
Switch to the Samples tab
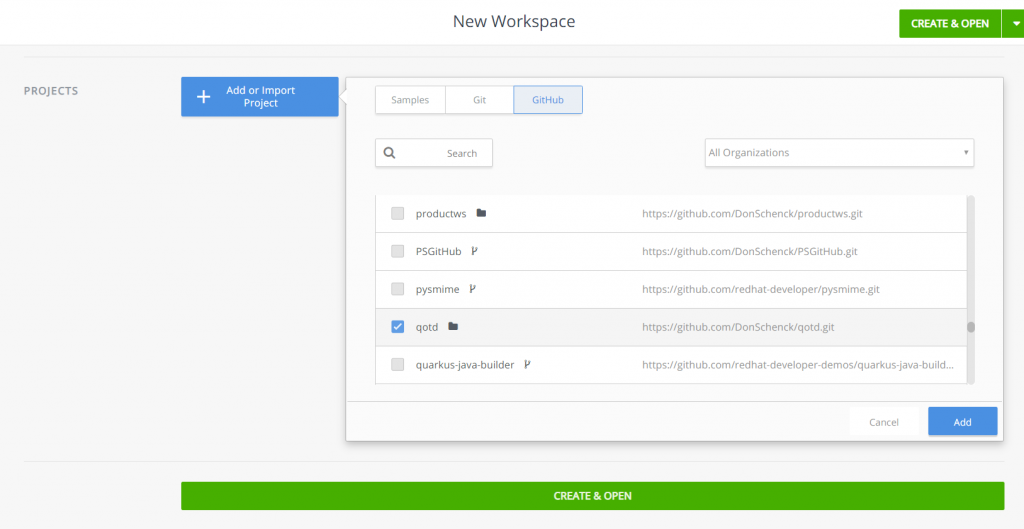(x=410, y=100)
